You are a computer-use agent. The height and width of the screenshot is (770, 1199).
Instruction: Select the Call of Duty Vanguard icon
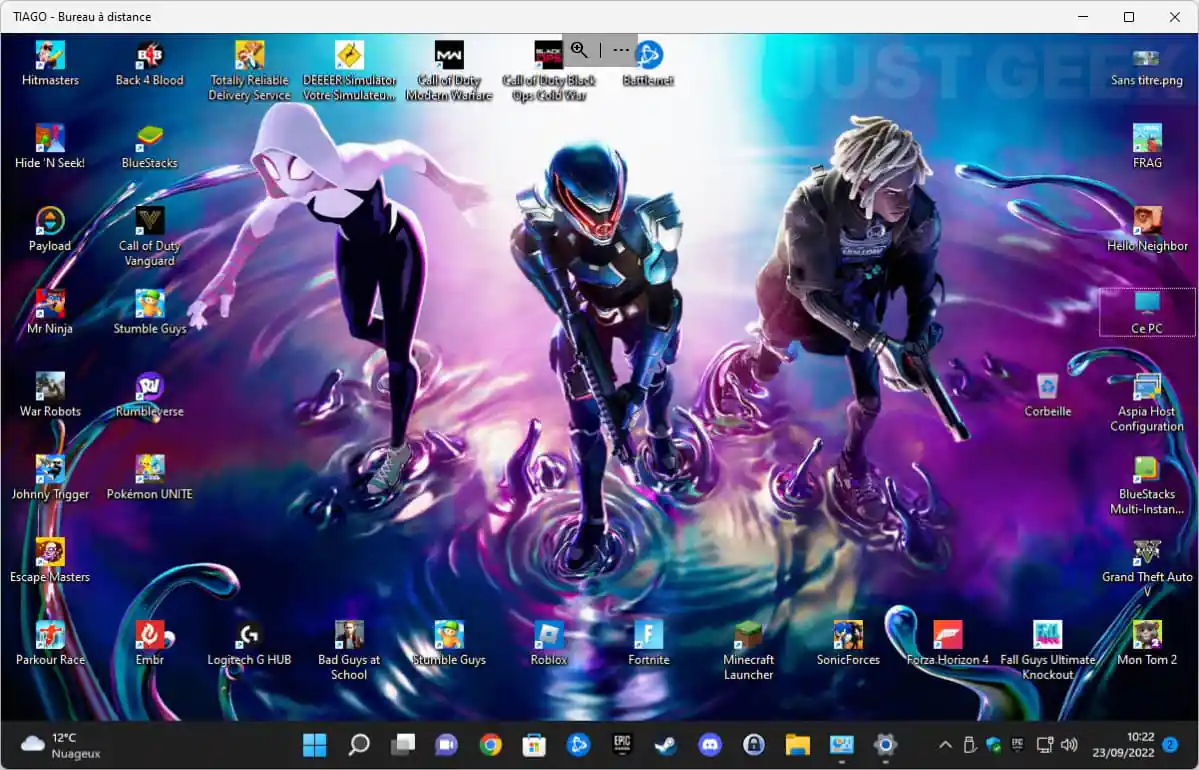pyautogui.click(x=150, y=236)
